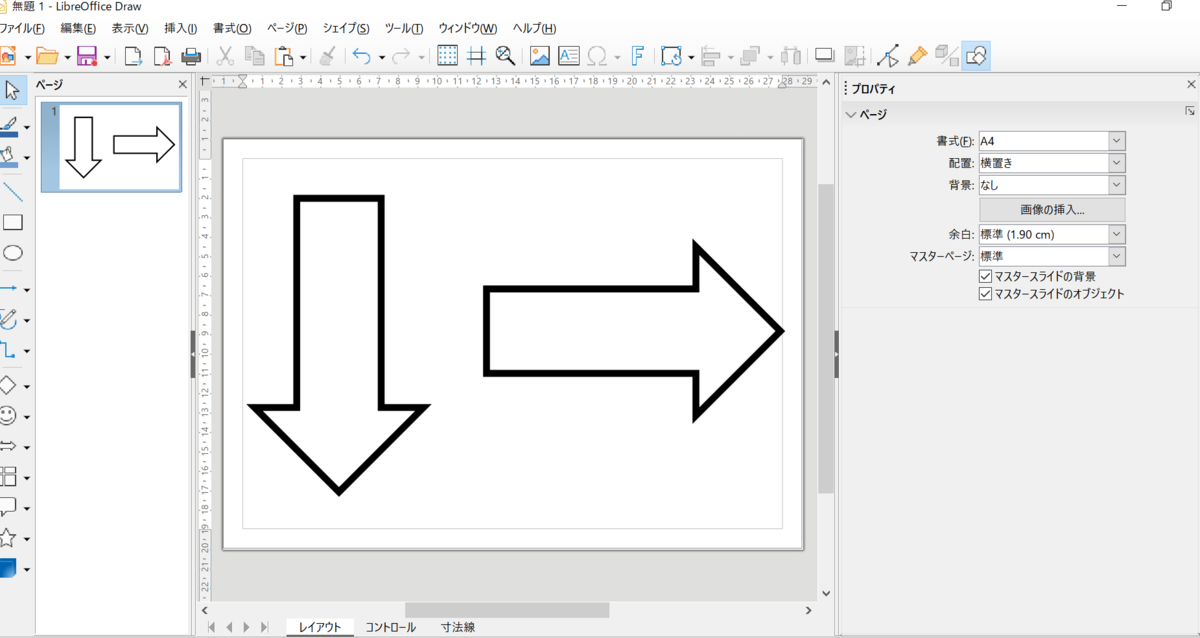
Task: Insert a text box
Action: [569, 55]
